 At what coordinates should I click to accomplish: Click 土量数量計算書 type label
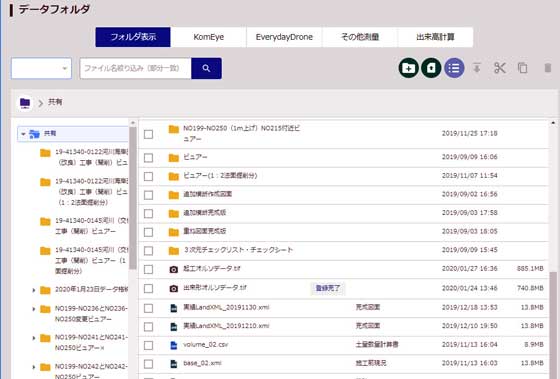point(377,344)
